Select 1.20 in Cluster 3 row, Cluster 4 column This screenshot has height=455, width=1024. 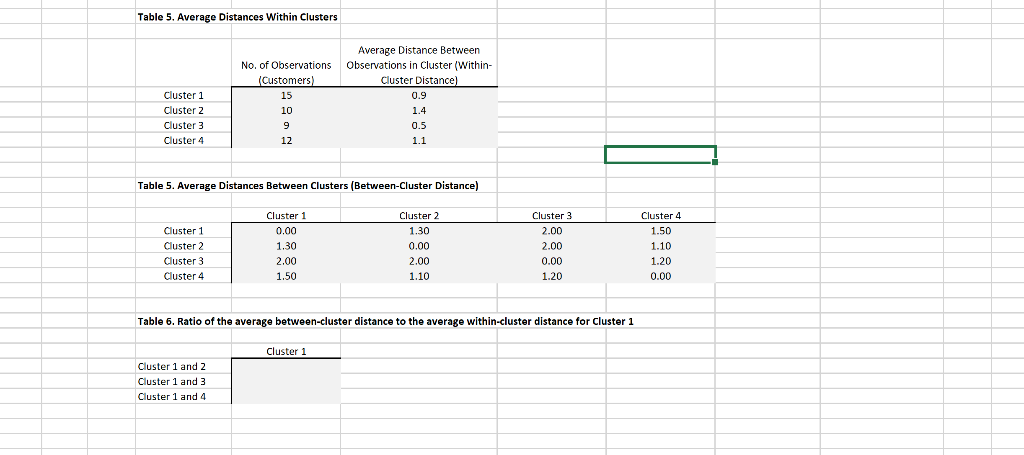point(661,261)
